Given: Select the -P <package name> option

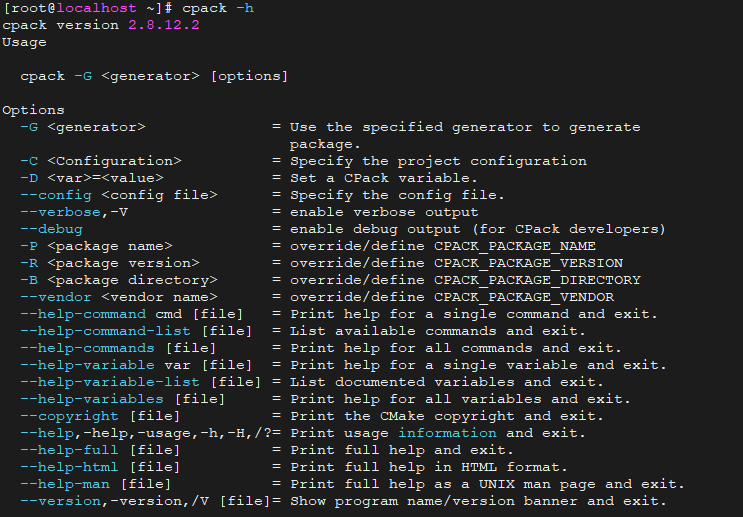Looking at the screenshot, I should [96, 246].
